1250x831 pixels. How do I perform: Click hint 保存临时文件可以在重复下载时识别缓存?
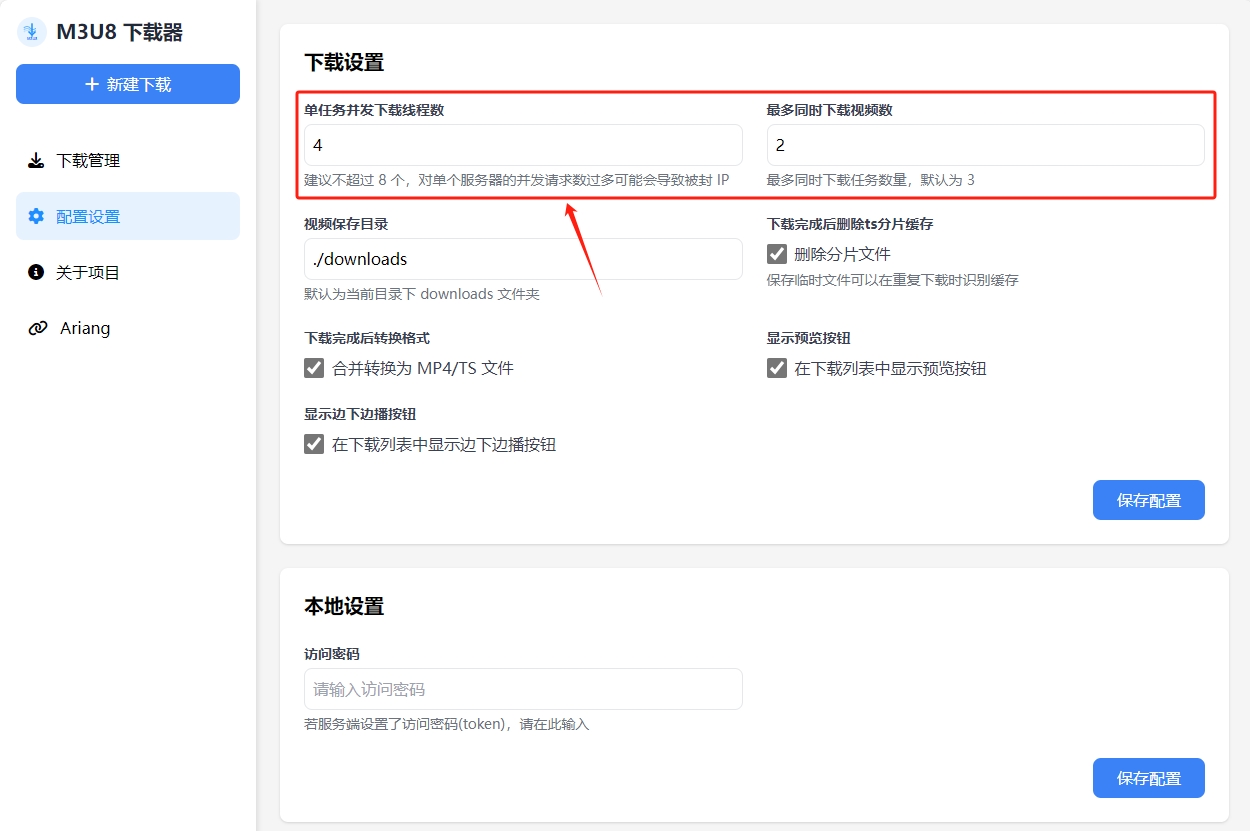click(x=893, y=280)
